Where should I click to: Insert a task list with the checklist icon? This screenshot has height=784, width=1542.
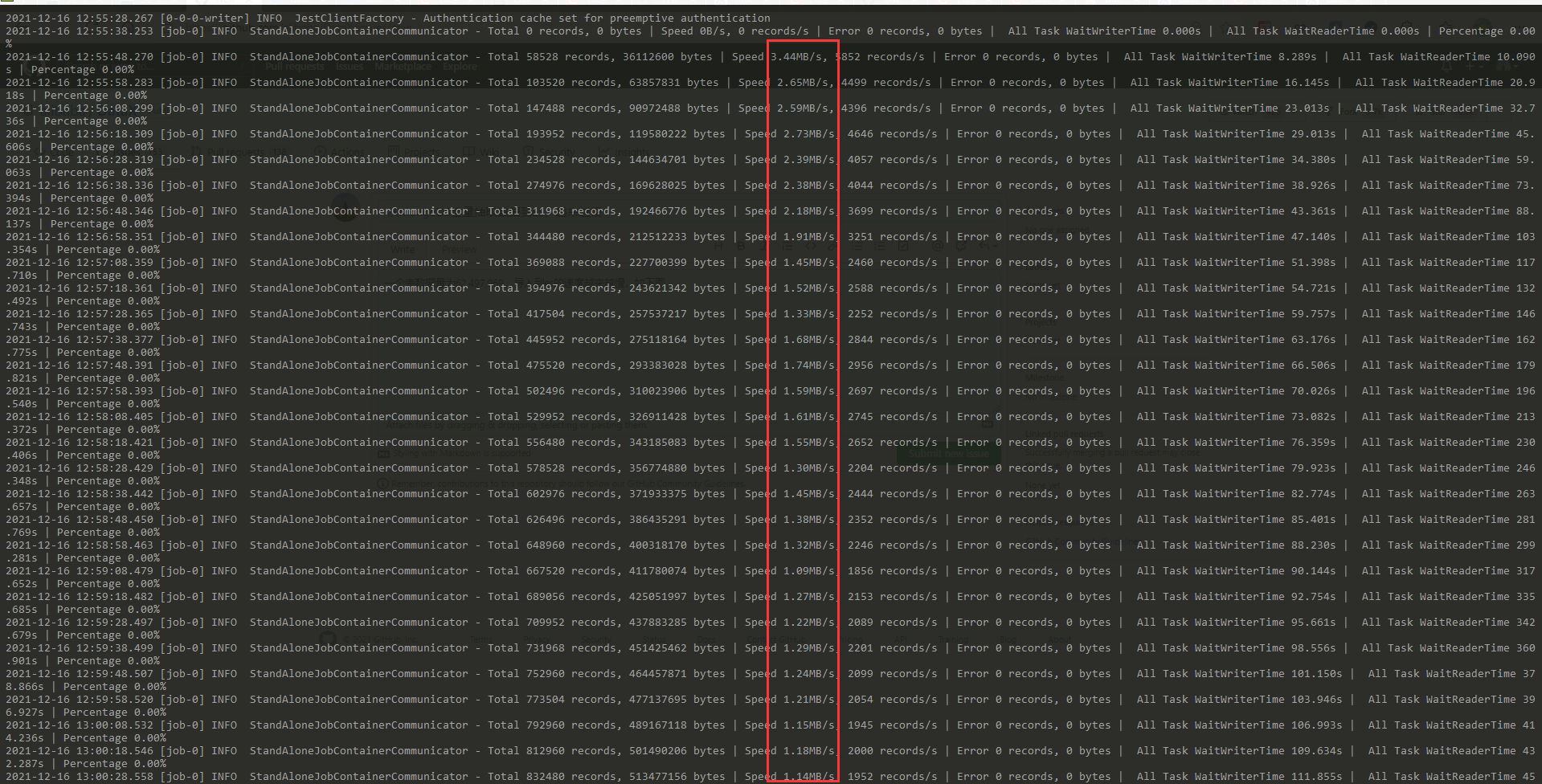pos(903,247)
